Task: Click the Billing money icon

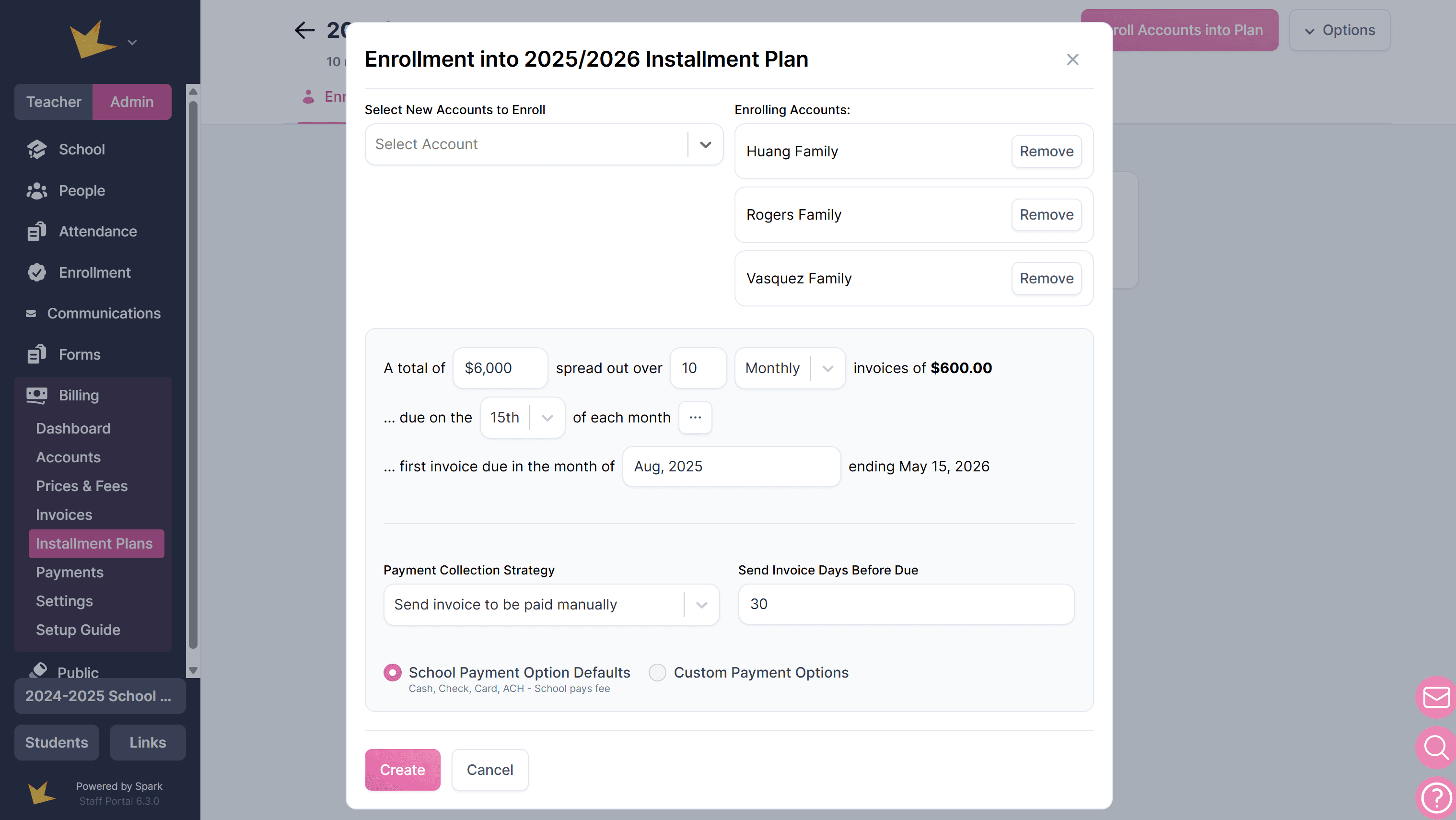Action: (37, 395)
